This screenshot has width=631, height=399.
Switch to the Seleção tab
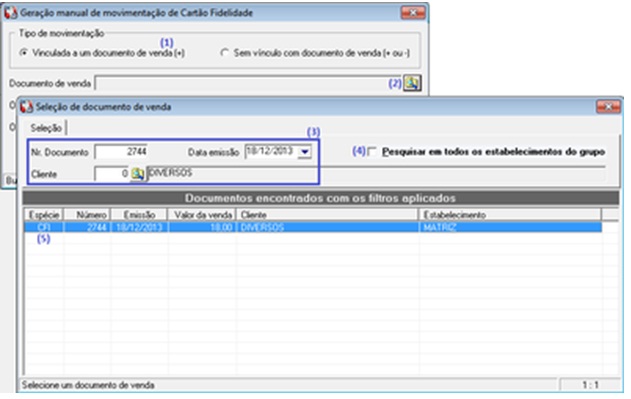point(46,128)
